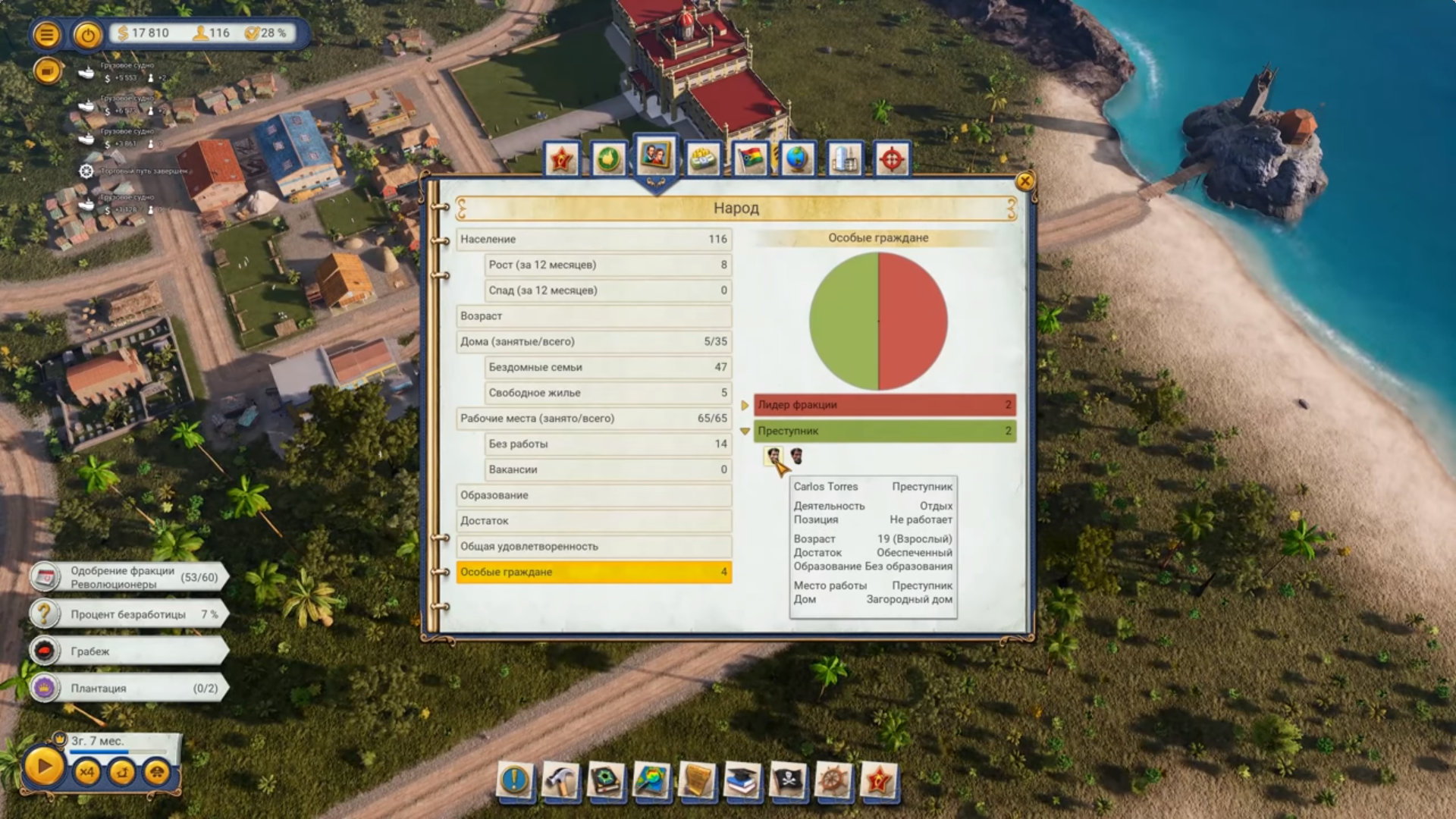Toggle the power button in top bar
The image size is (1456, 819).
[88, 35]
